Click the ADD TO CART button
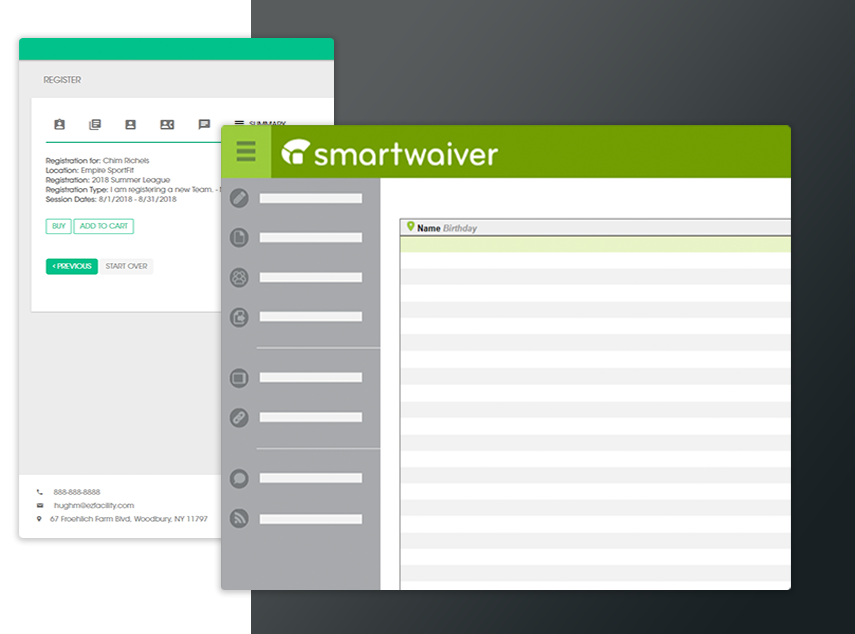 pyautogui.click(x=104, y=226)
